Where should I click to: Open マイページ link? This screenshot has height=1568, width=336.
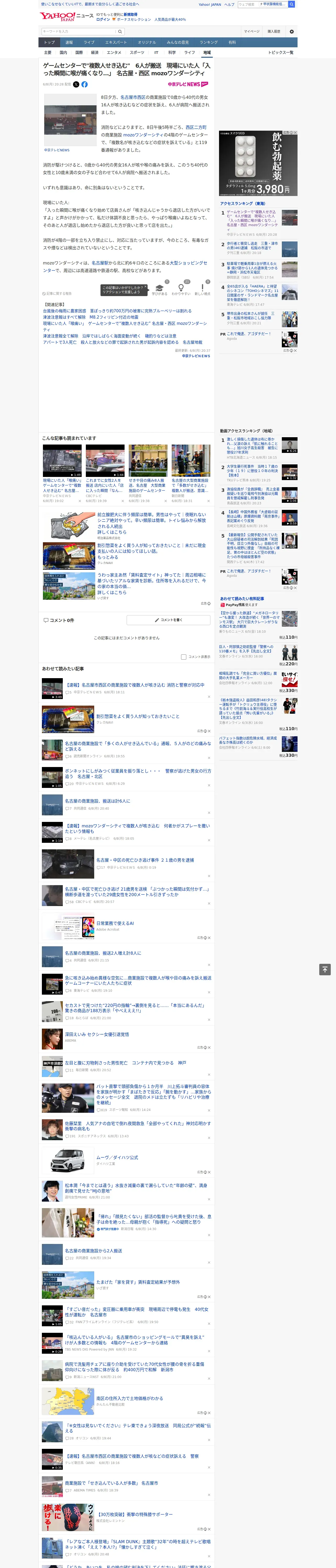tap(251, 31)
